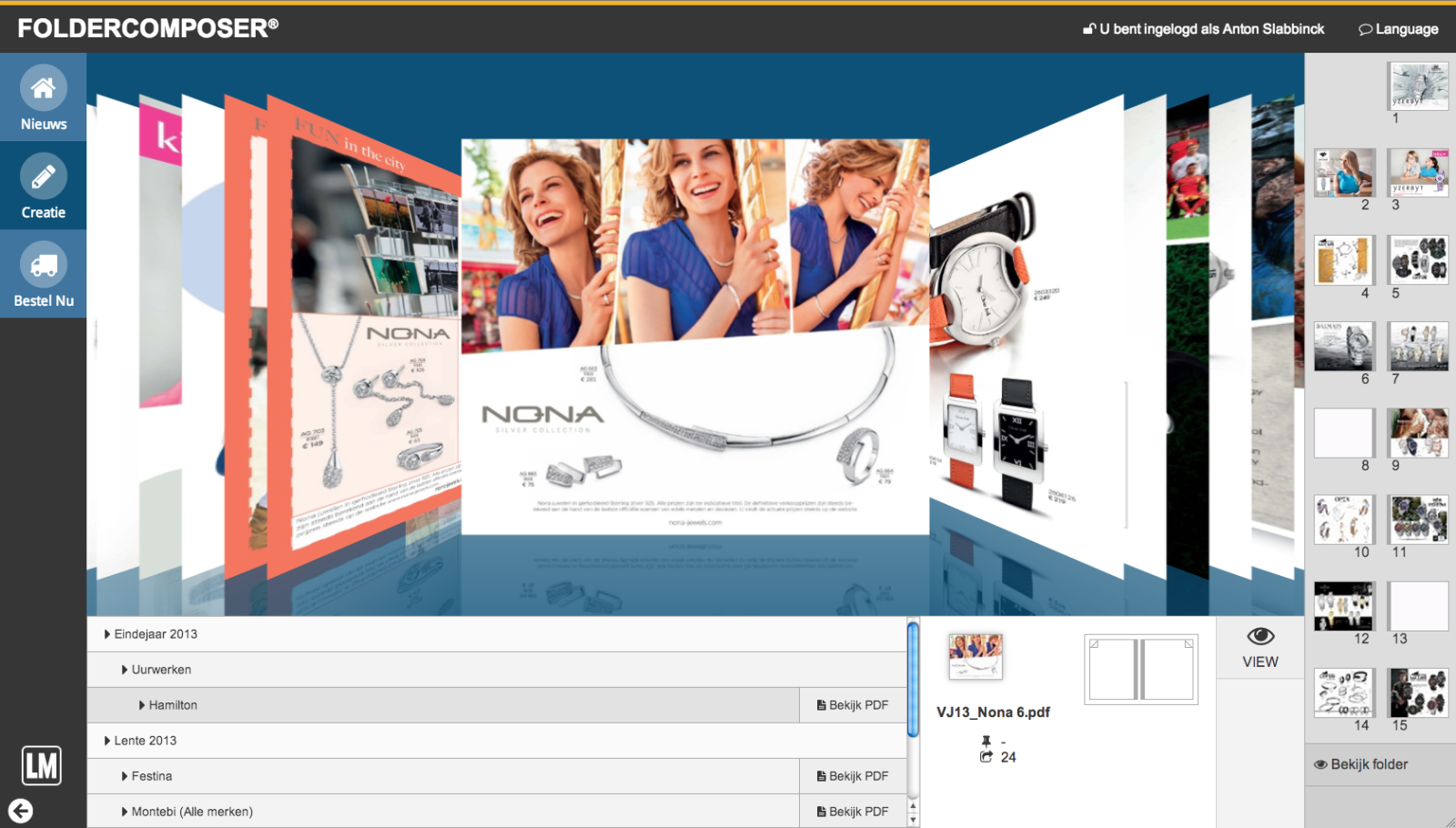This screenshot has width=1456, height=828.
Task: Select page thumbnail 11
Action: 1418,520
